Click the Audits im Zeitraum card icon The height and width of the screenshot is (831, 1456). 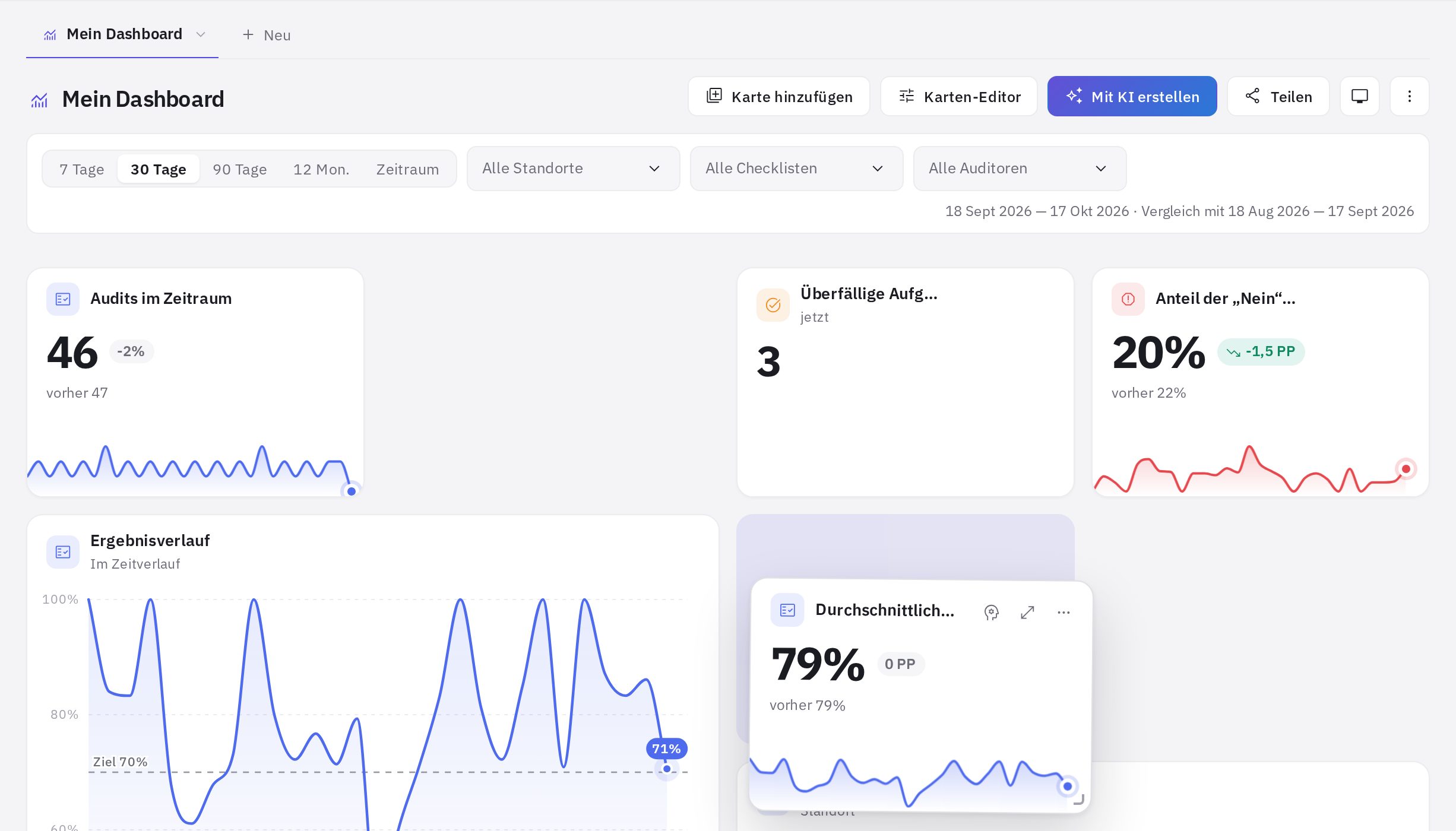pyautogui.click(x=63, y=299)
